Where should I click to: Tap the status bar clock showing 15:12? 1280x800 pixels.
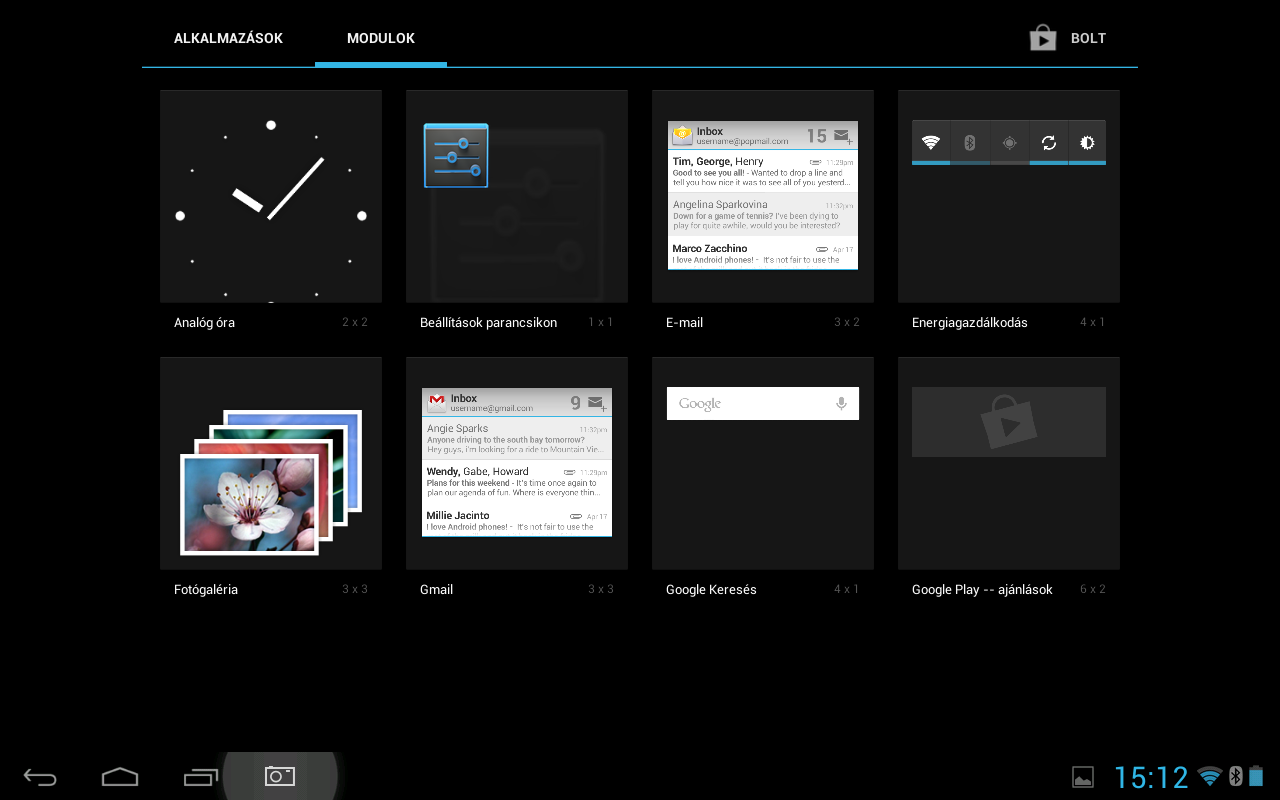tap(1150, 777)
